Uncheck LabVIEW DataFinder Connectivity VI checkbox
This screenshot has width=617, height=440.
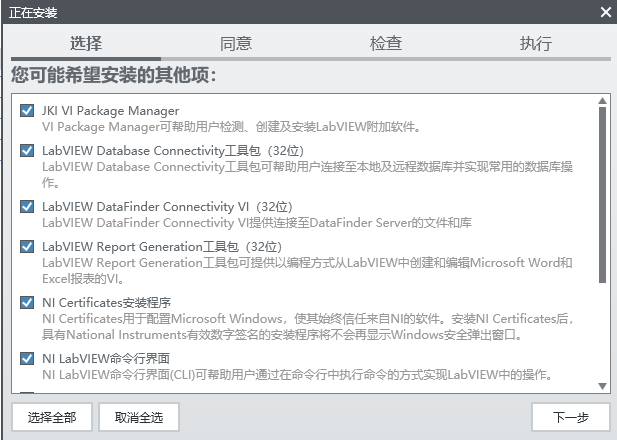tap(27, 206)
